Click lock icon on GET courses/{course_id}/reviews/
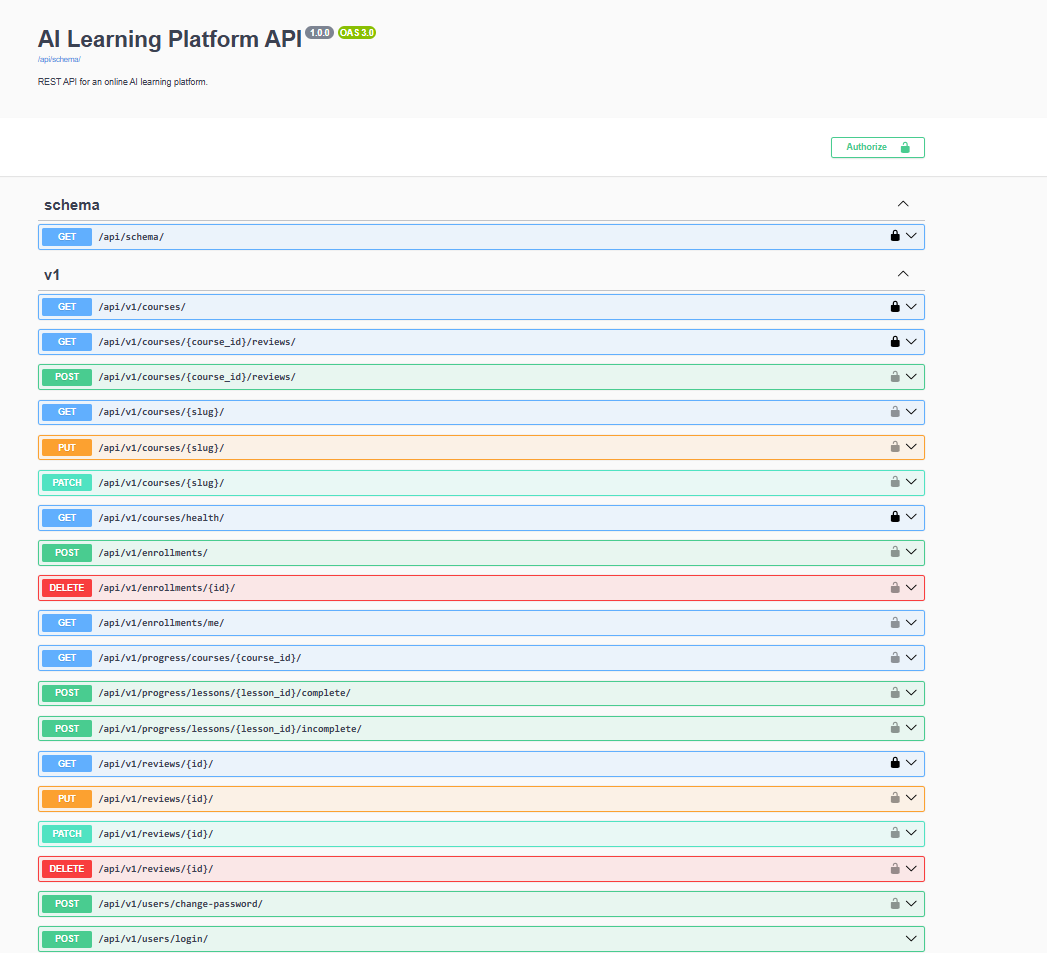 [895, 341]
